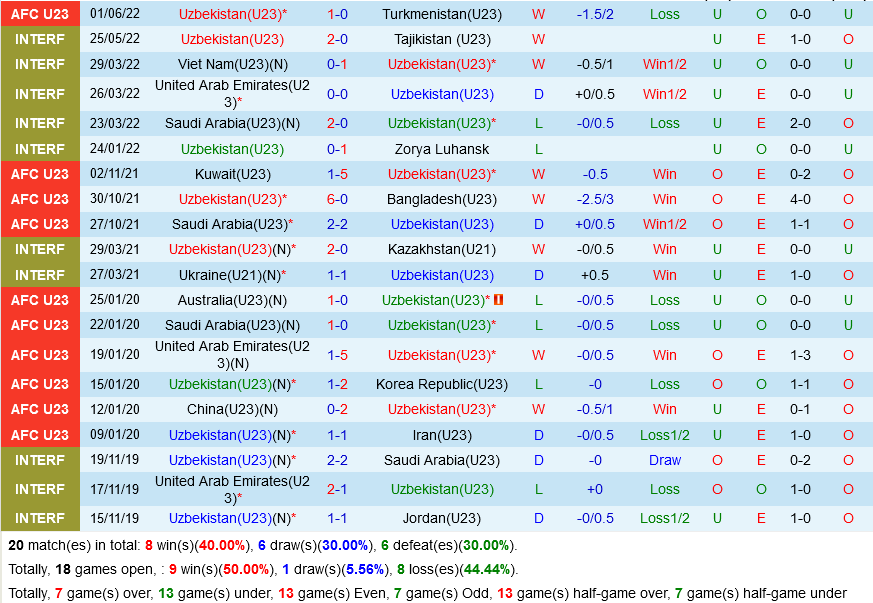Click the 44.44% loss percentage in summary
The width and height of the screenshot is (873, 603).
[x=487, y=569]
